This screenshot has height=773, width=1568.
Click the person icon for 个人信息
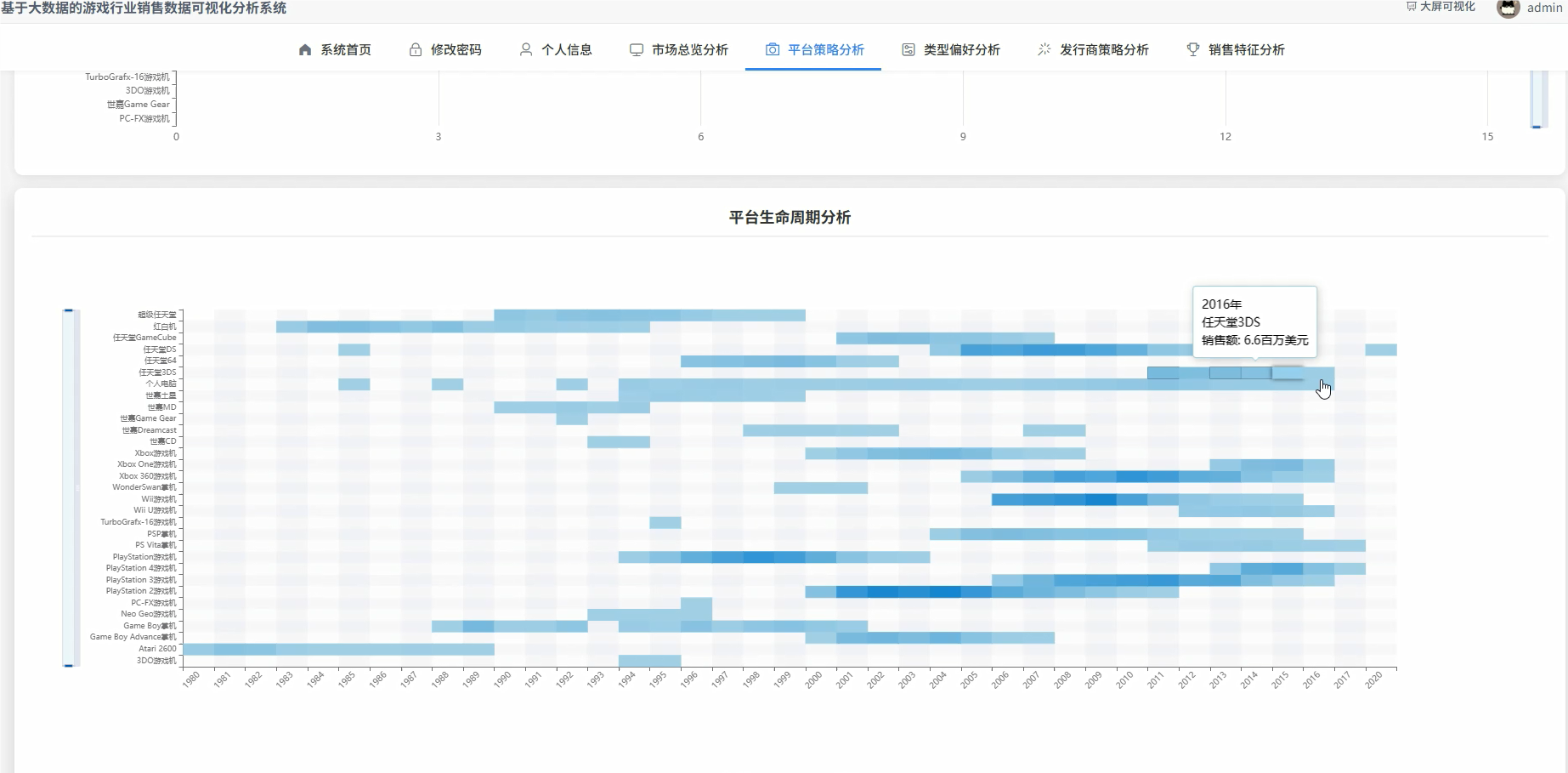click(526, 49)
